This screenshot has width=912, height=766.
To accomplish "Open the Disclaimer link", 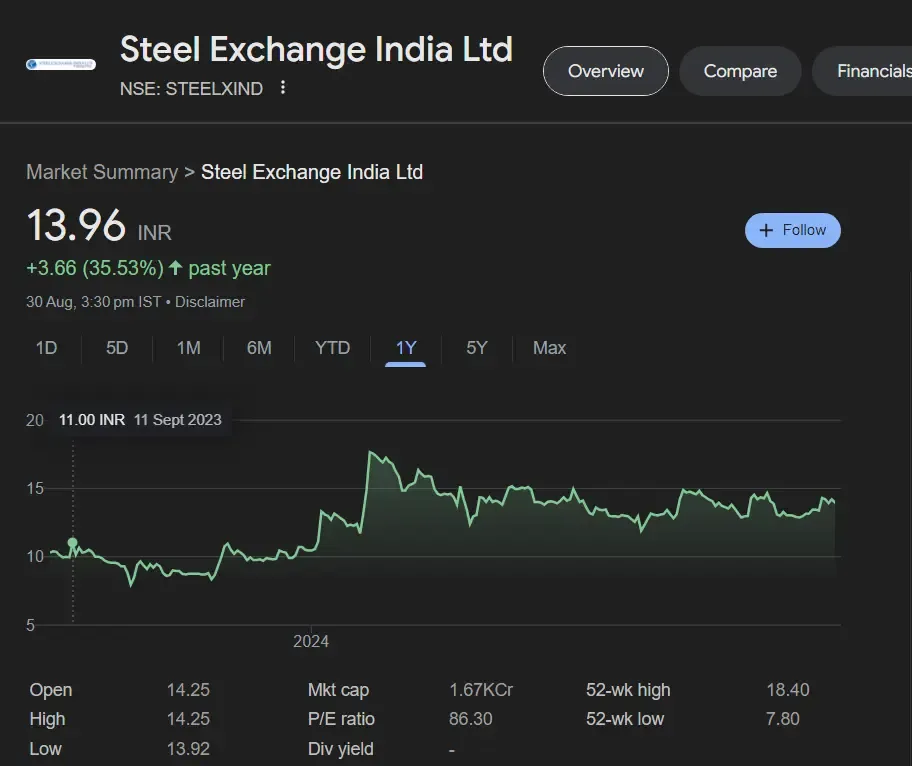I will click(210, 301).
